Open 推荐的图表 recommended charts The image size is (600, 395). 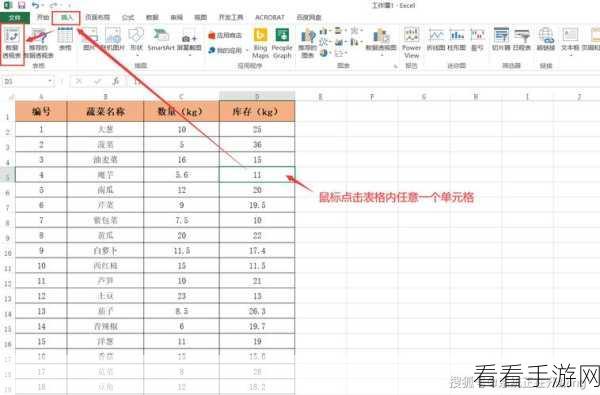tap(307, 43)
